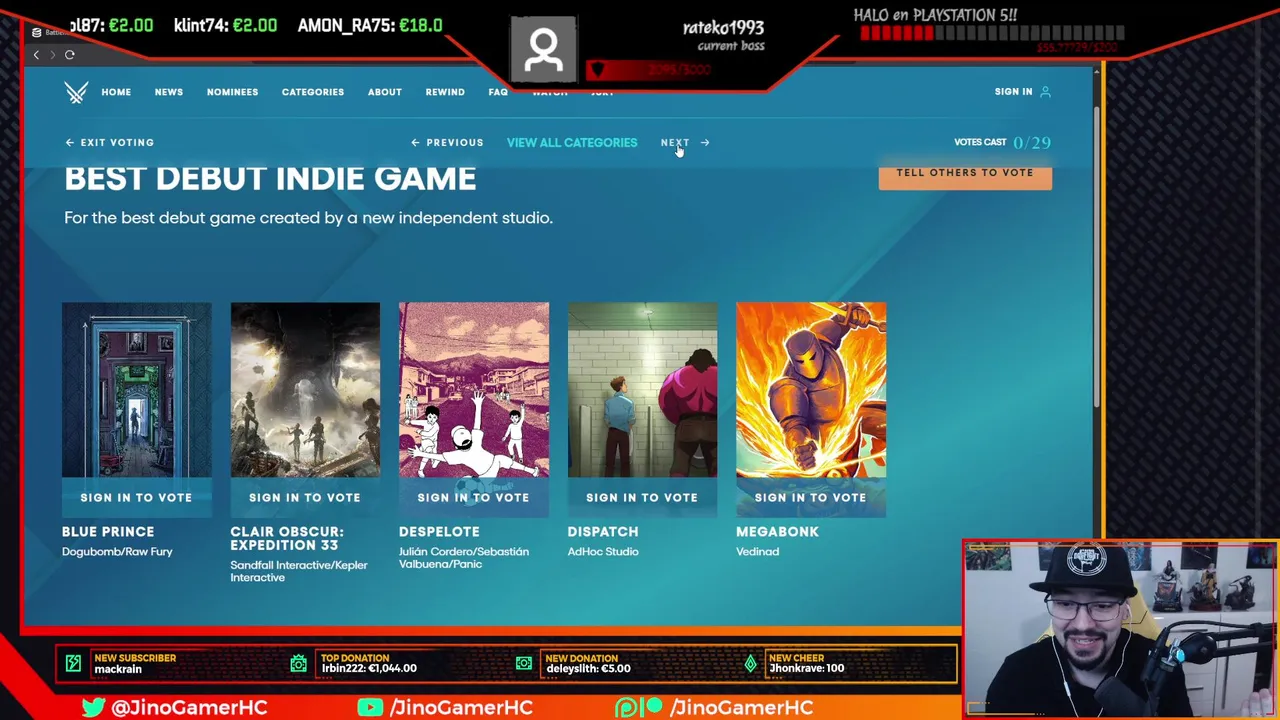1280x720 pixels.
Task: Click the new subscriber overlay icon
Action: [73, 663]
